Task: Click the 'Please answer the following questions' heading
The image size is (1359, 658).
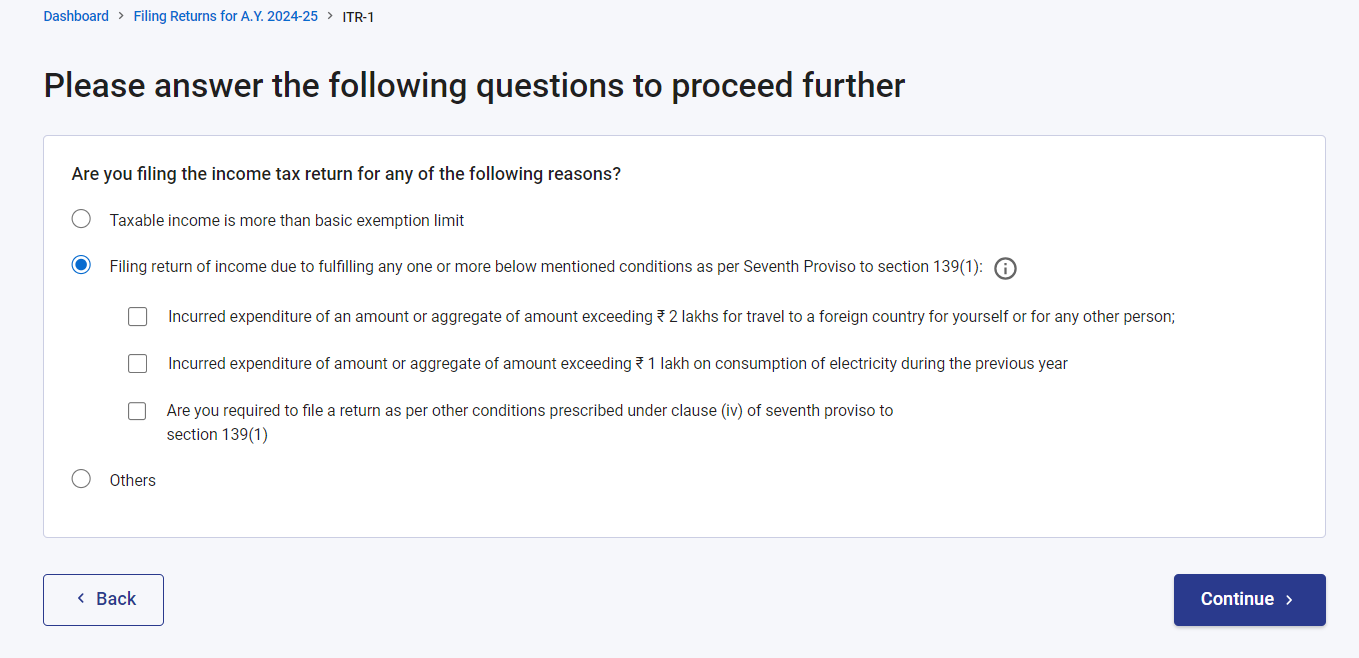Action: pyautogui.click(x=474, y=86)
